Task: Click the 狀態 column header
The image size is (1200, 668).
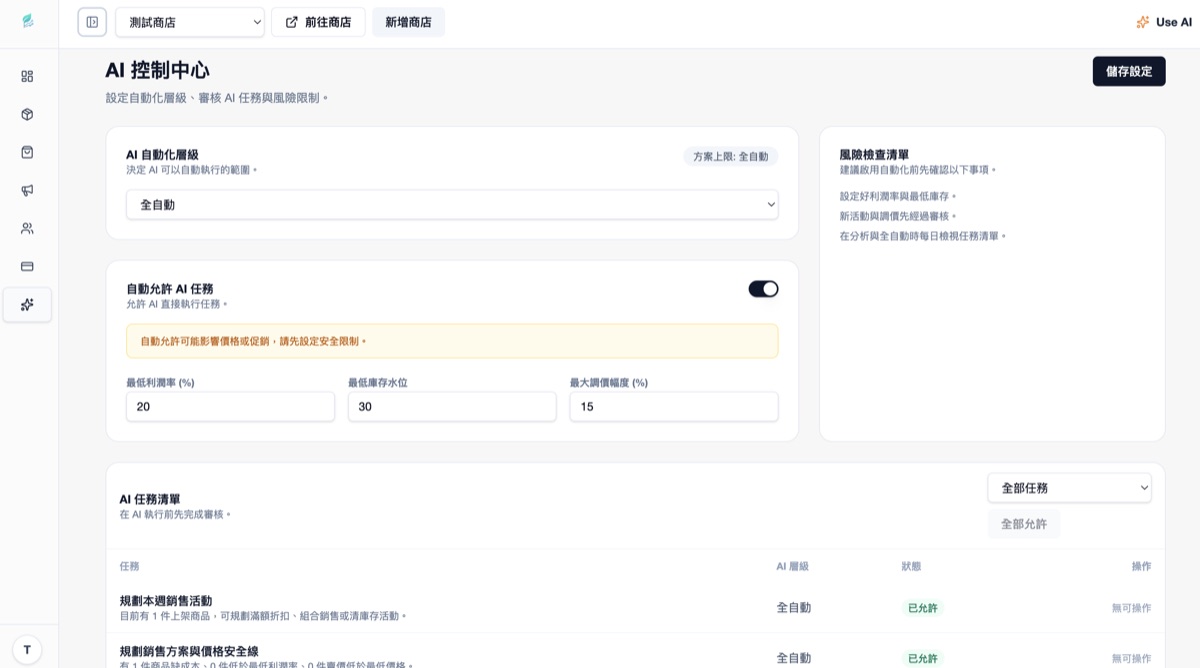Action: click(911, 566)
